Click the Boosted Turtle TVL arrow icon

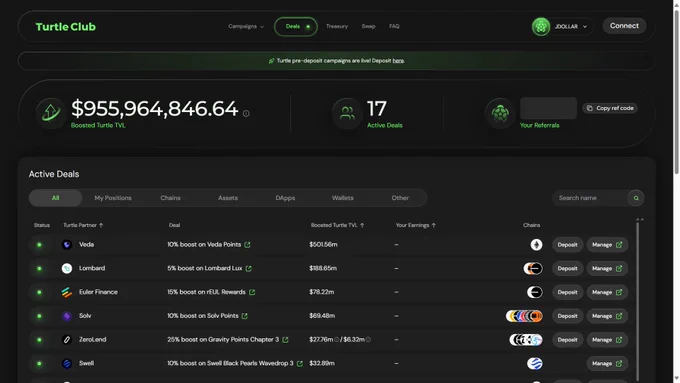click(51, 113)
